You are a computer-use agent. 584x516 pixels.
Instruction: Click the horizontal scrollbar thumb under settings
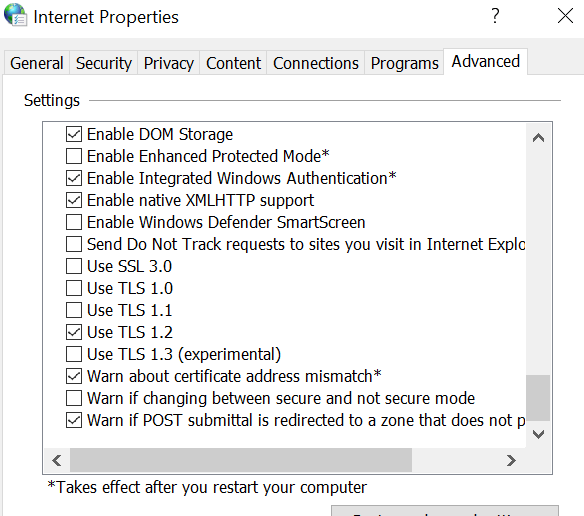point(241,460)
